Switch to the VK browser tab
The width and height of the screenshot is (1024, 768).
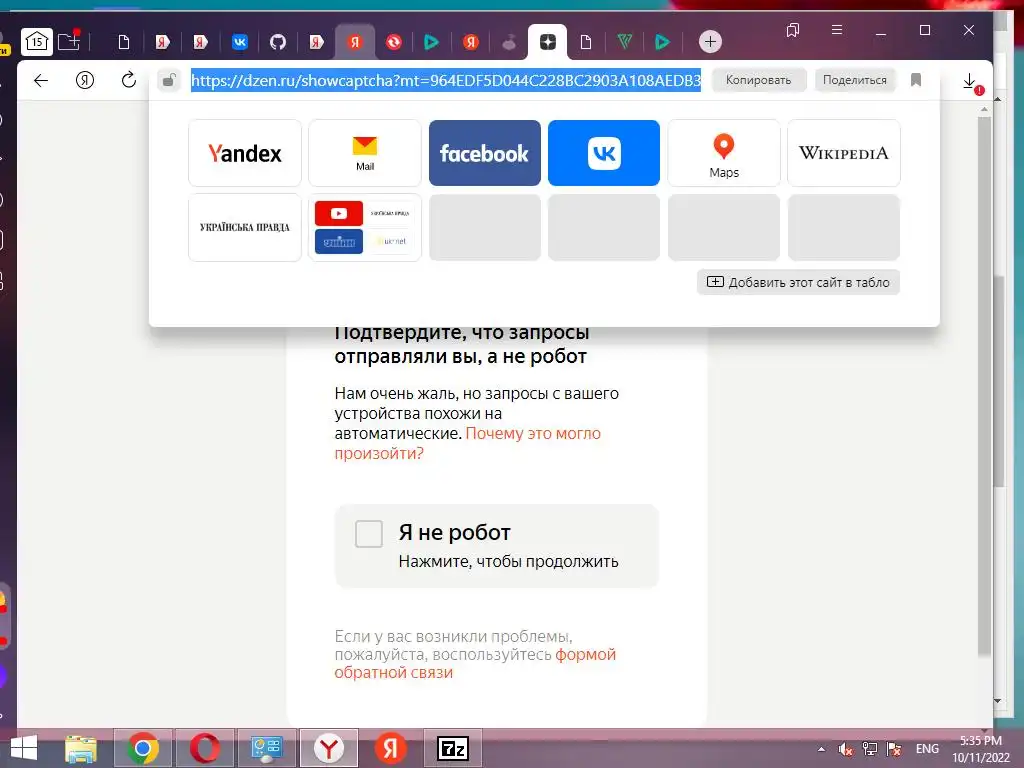click(240, 42)
